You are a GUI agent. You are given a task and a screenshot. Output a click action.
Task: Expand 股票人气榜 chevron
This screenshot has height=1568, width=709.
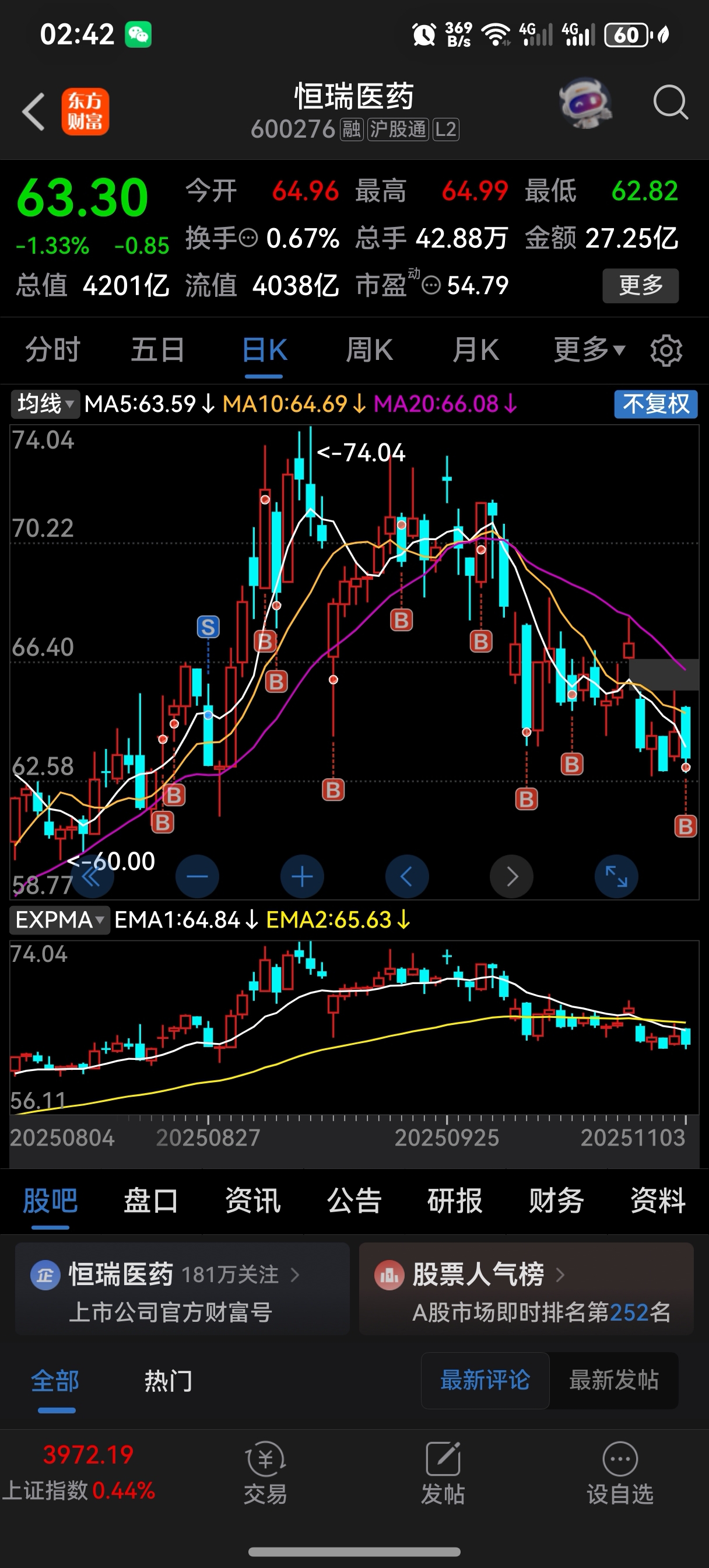coord(560,1275)
